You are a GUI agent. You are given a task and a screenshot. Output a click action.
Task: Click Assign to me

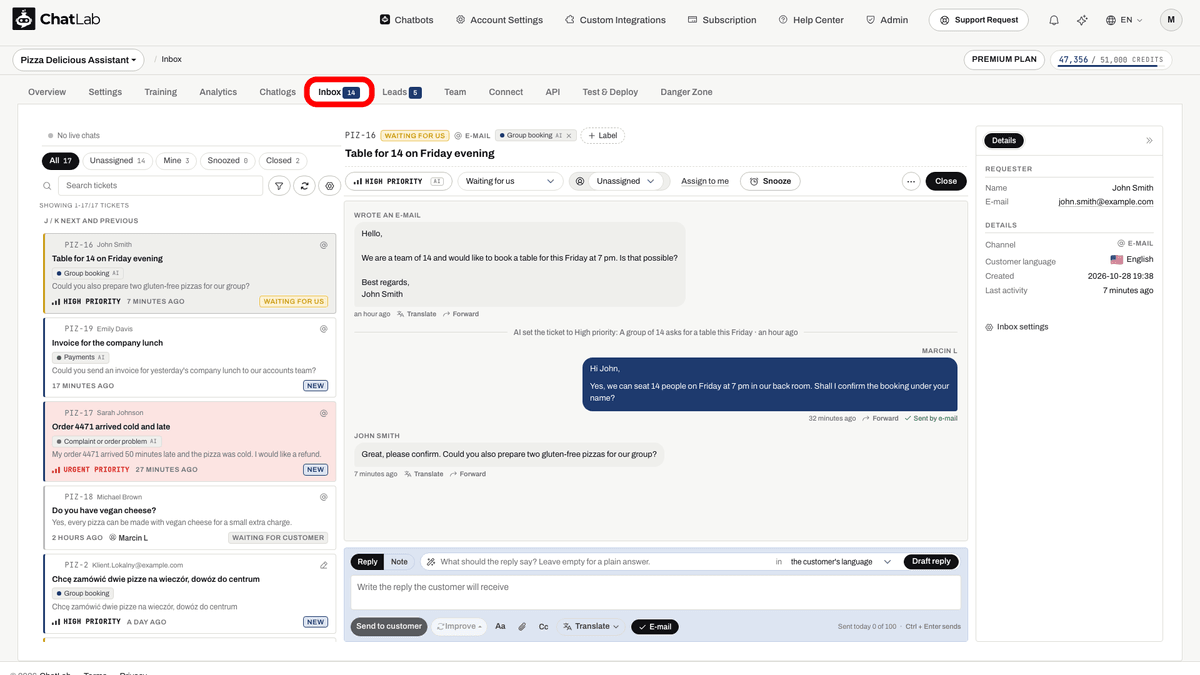(705, 181)
